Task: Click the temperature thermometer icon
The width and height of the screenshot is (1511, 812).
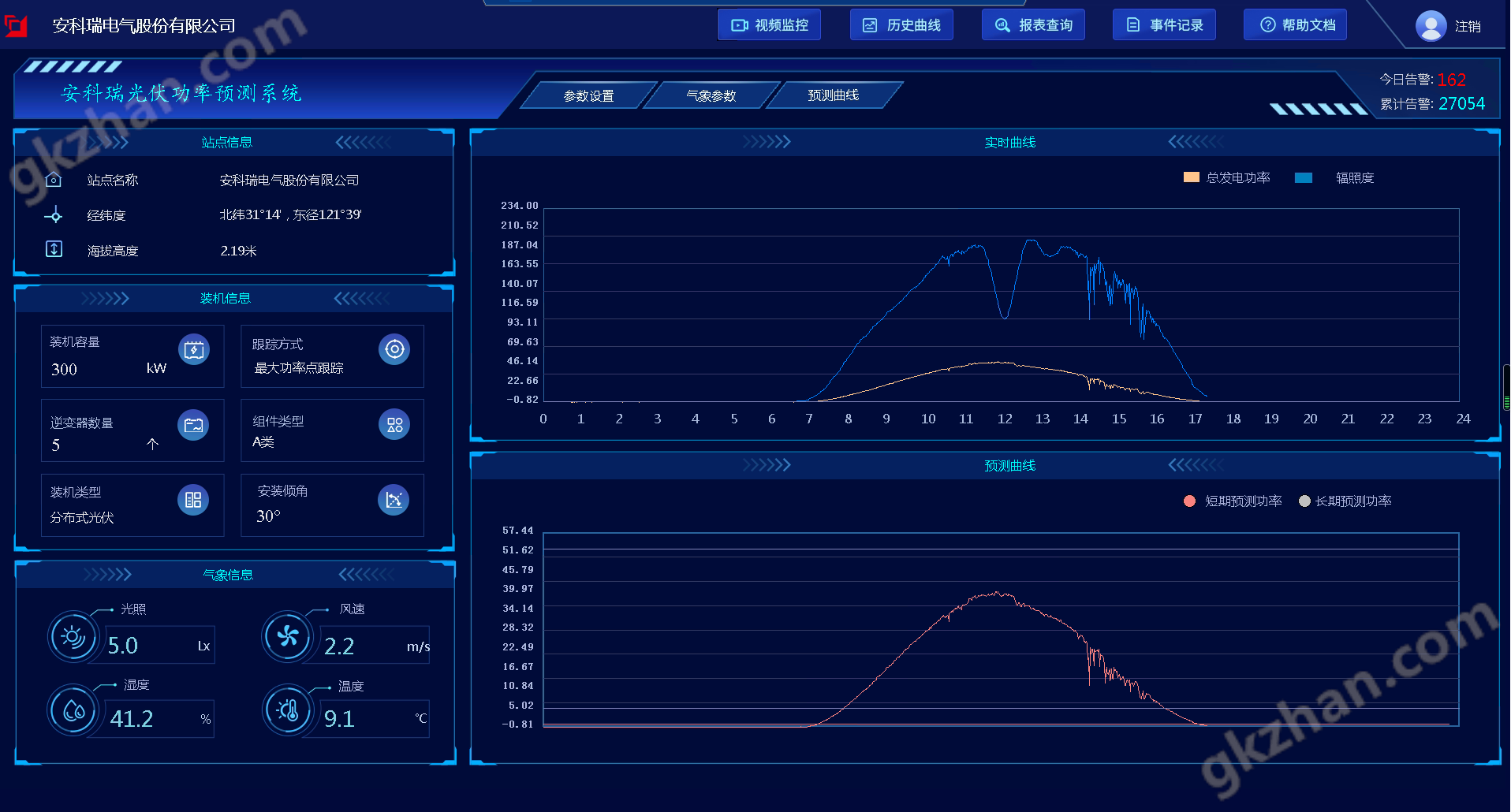Action: (x=288, y=710)
